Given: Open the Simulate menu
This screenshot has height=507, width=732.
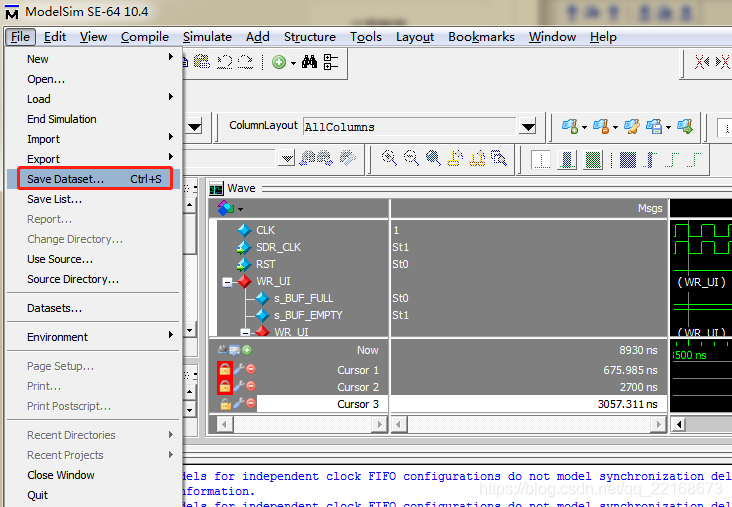Looking at the screenshot, I should tap(207, 36).
